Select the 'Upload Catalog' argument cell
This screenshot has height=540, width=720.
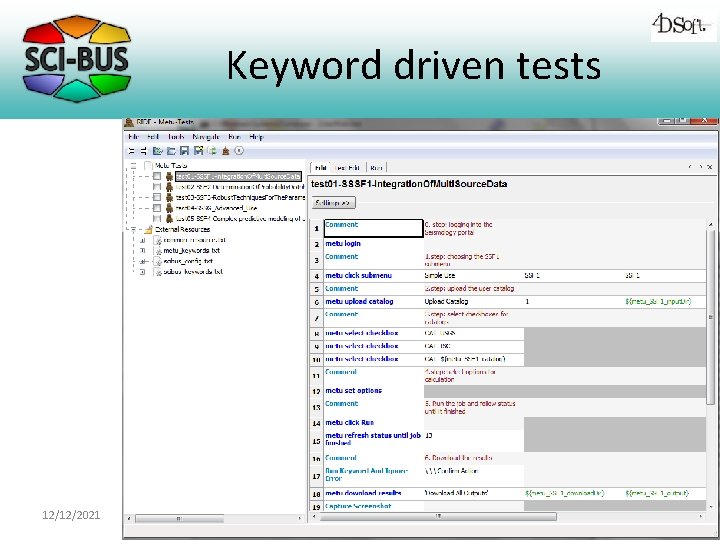click(474, 302)
